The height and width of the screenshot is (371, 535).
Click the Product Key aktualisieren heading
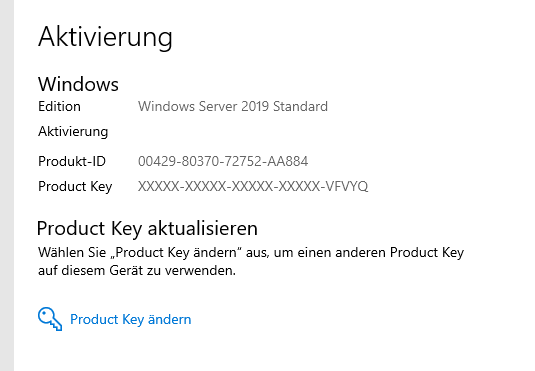point(147,229)
